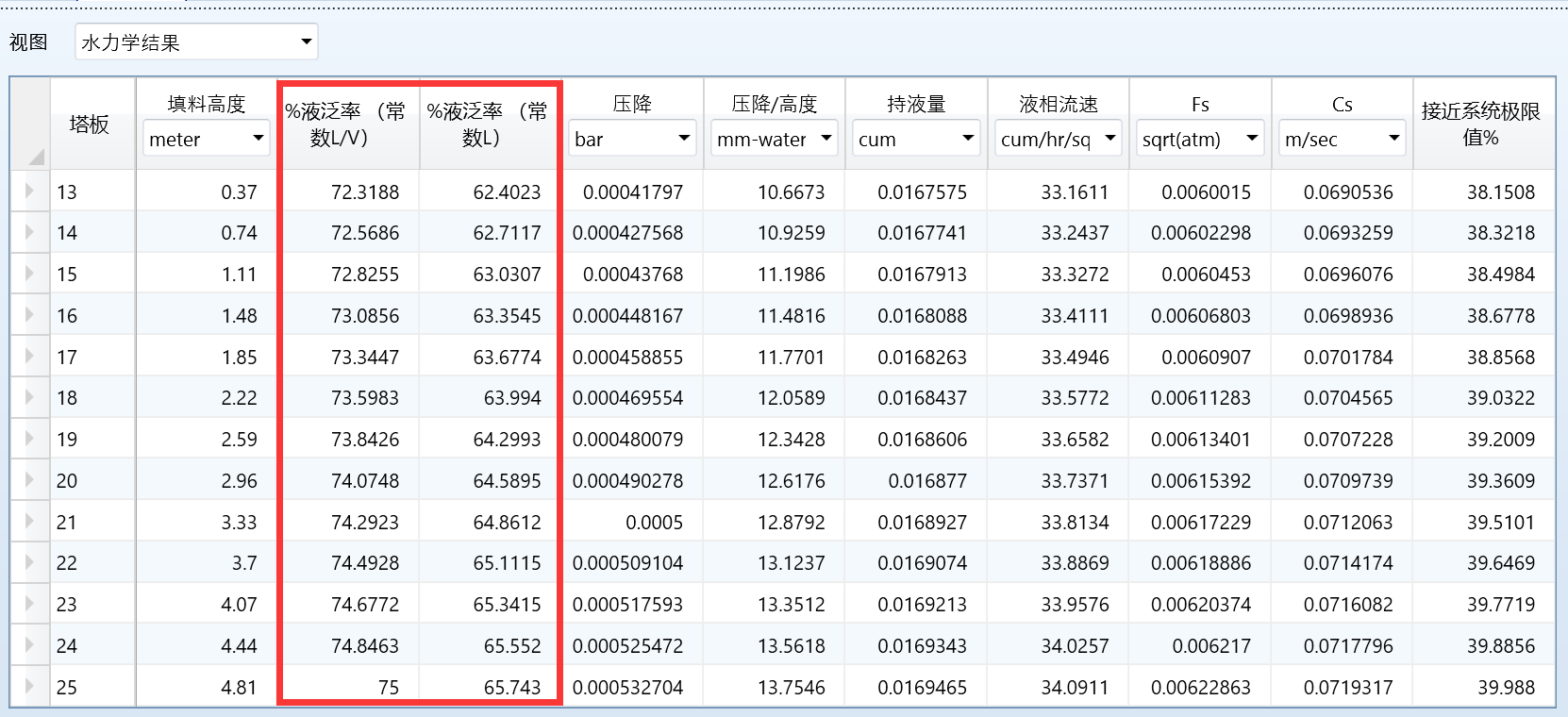Select stage number cell 20

click(92, 480)
